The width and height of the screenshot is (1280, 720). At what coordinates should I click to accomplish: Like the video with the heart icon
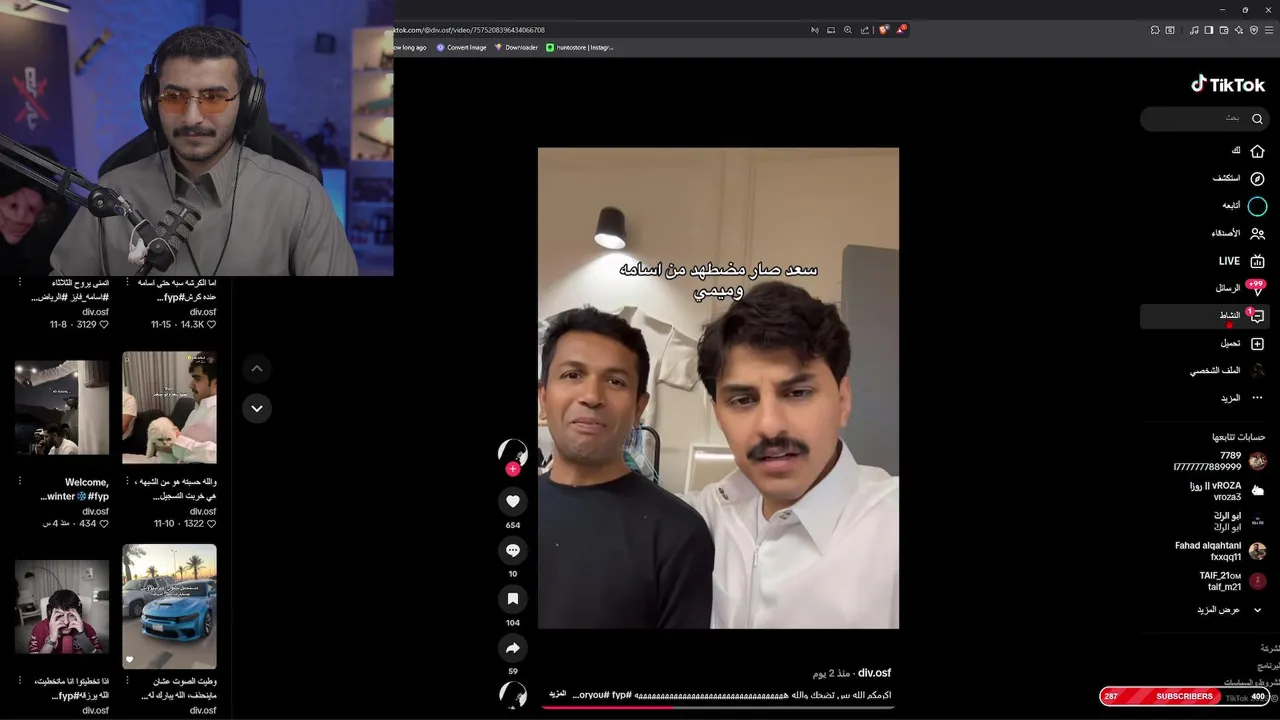[513, 501]
